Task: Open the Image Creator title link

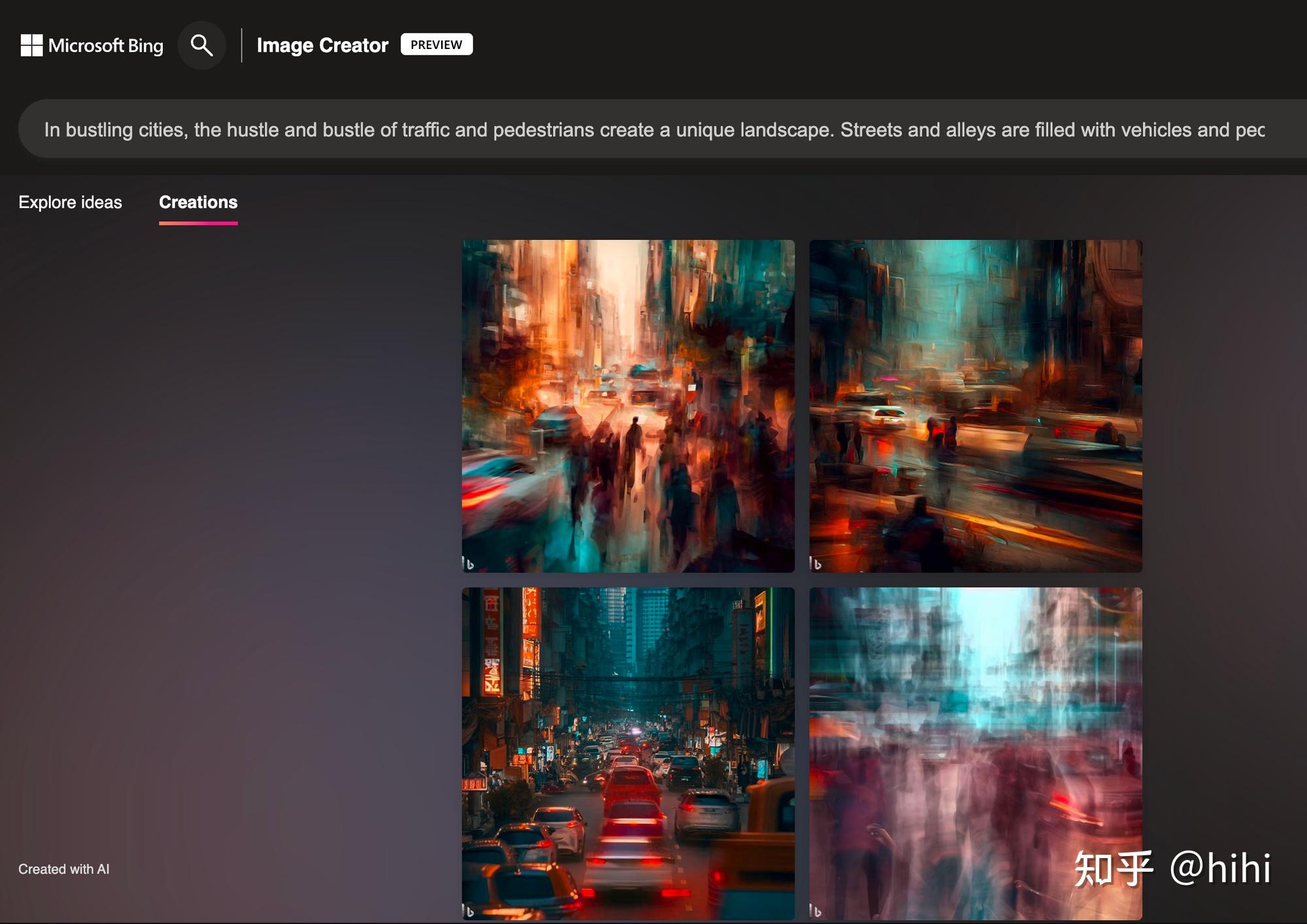Action: (322, 45)
